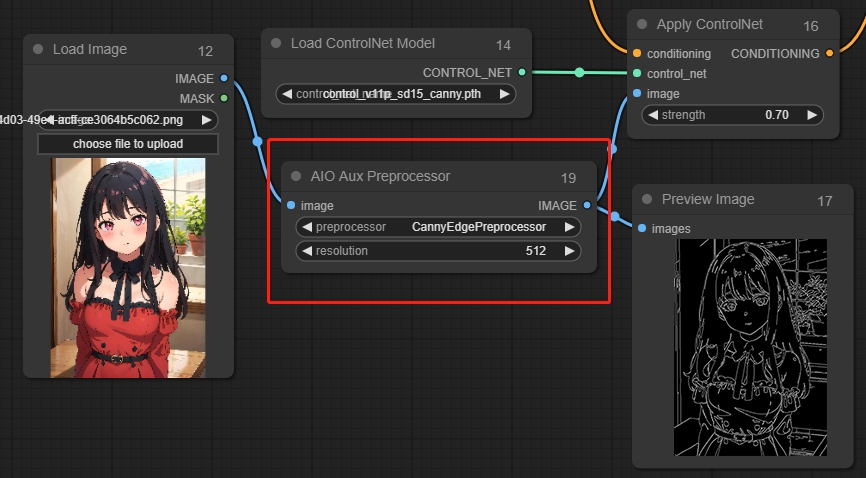Collapse the Load Image node via its dot
866x478 pixels.
tap(38, 49)
